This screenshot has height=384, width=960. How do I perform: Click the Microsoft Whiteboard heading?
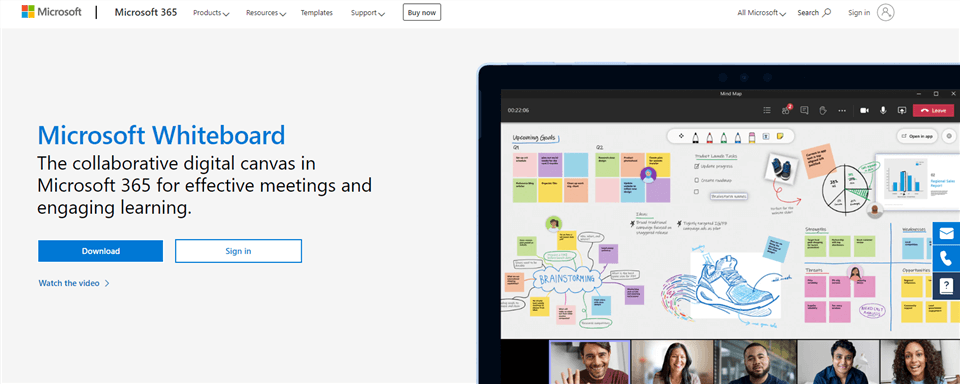tap(161, 135)
